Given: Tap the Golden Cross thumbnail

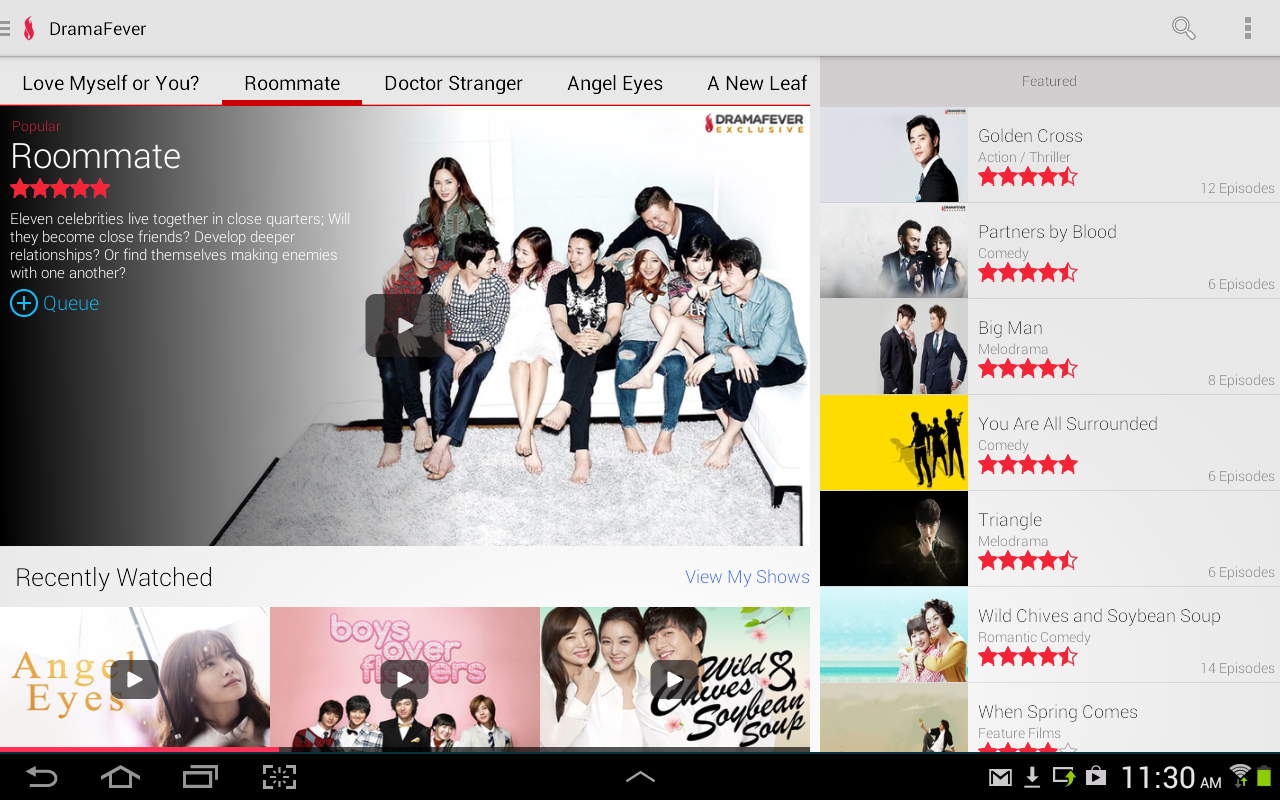Looking at the screenshot, I should [x=894, y=155].
